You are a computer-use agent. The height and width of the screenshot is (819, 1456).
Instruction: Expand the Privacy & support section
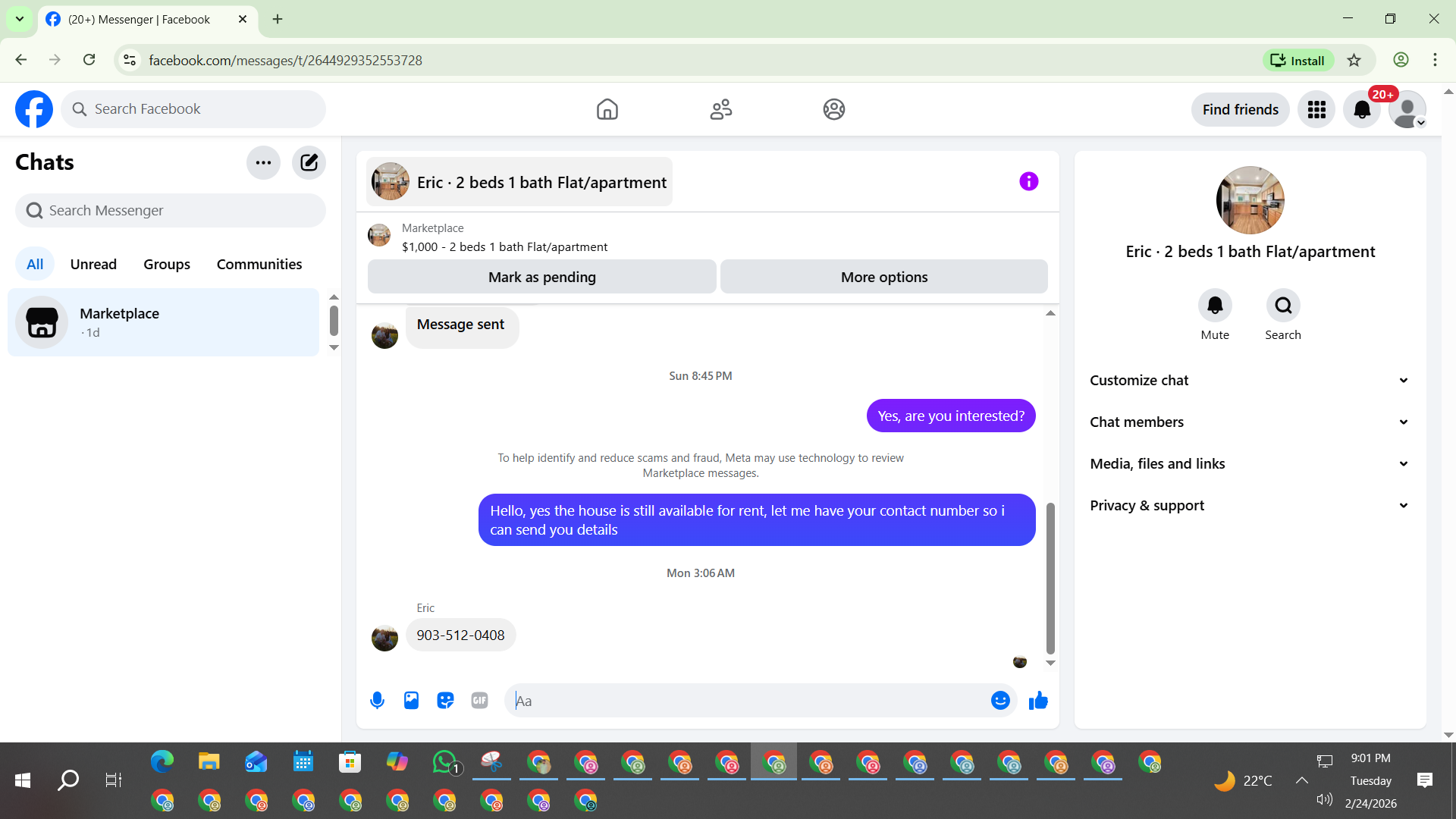point(1250,506)
